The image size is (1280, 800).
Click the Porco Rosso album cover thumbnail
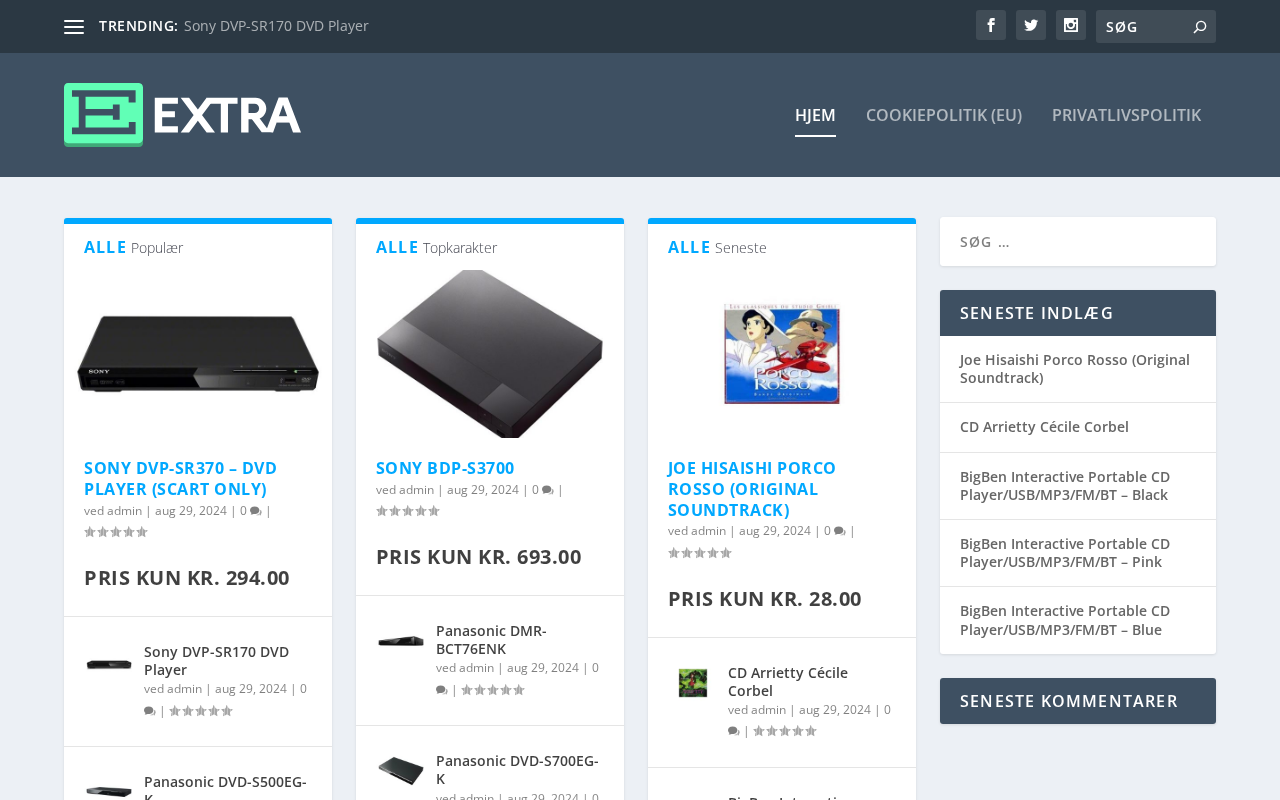(782, 354)
